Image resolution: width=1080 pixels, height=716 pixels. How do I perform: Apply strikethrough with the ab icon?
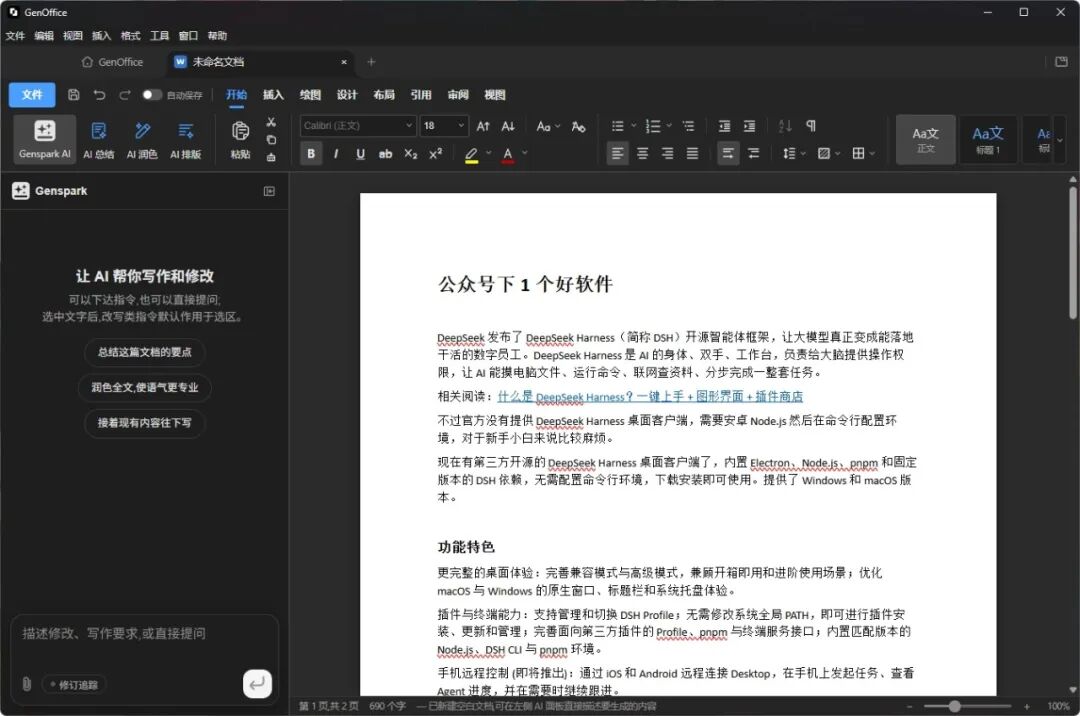[385, 154]
